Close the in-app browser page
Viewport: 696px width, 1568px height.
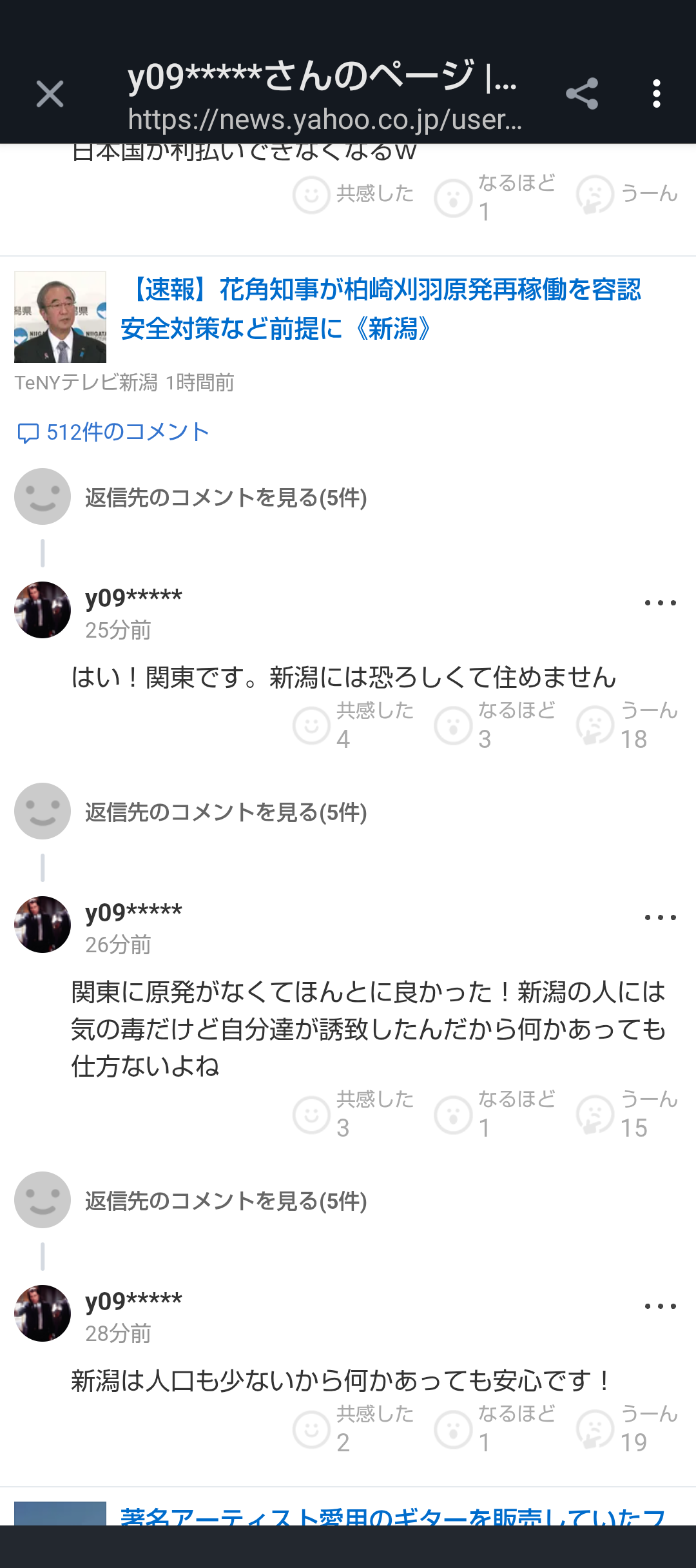[x=50, y=94]
